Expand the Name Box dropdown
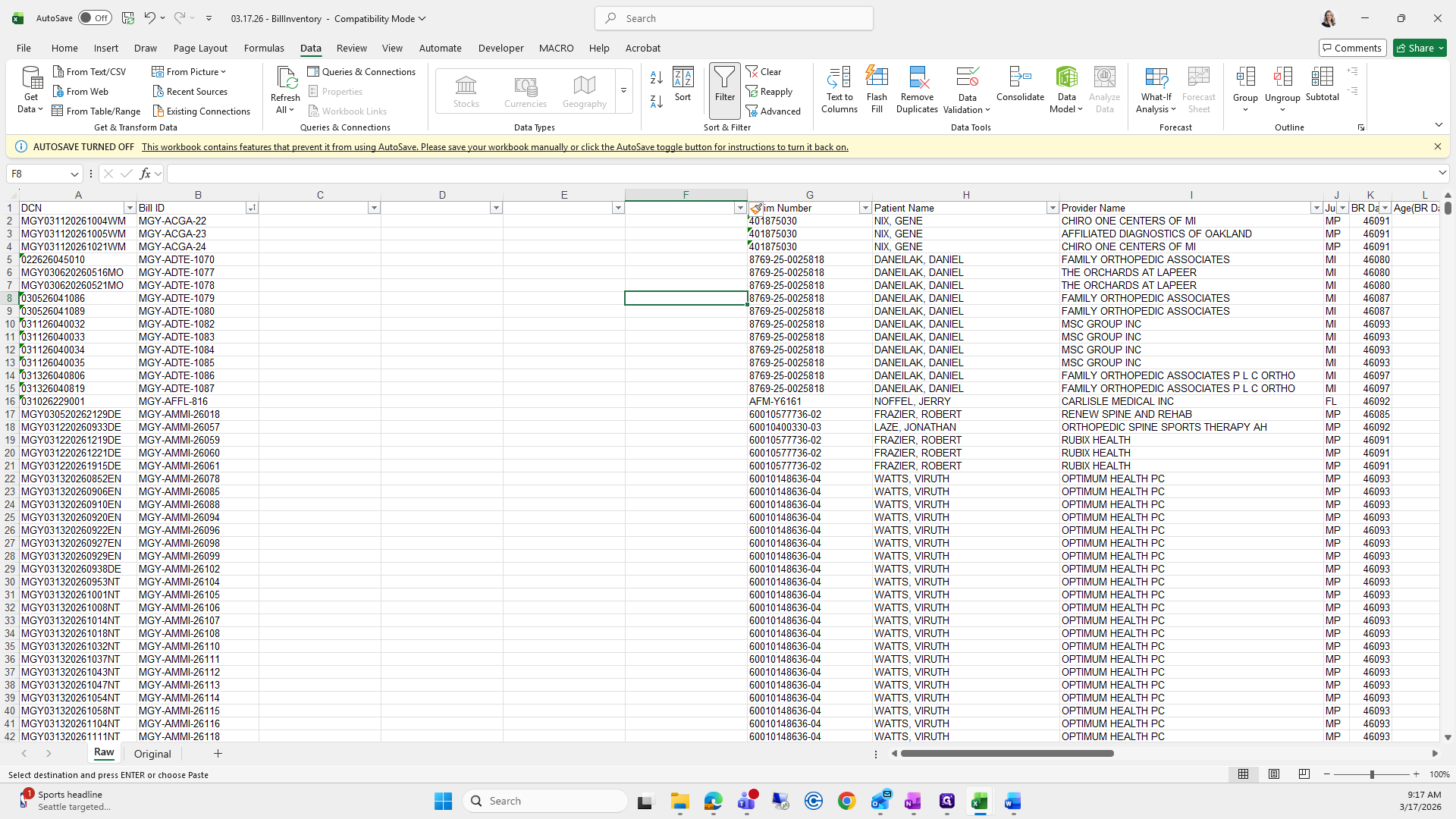The width and height of the screenshot is (1456, 819). coord(74,174)
